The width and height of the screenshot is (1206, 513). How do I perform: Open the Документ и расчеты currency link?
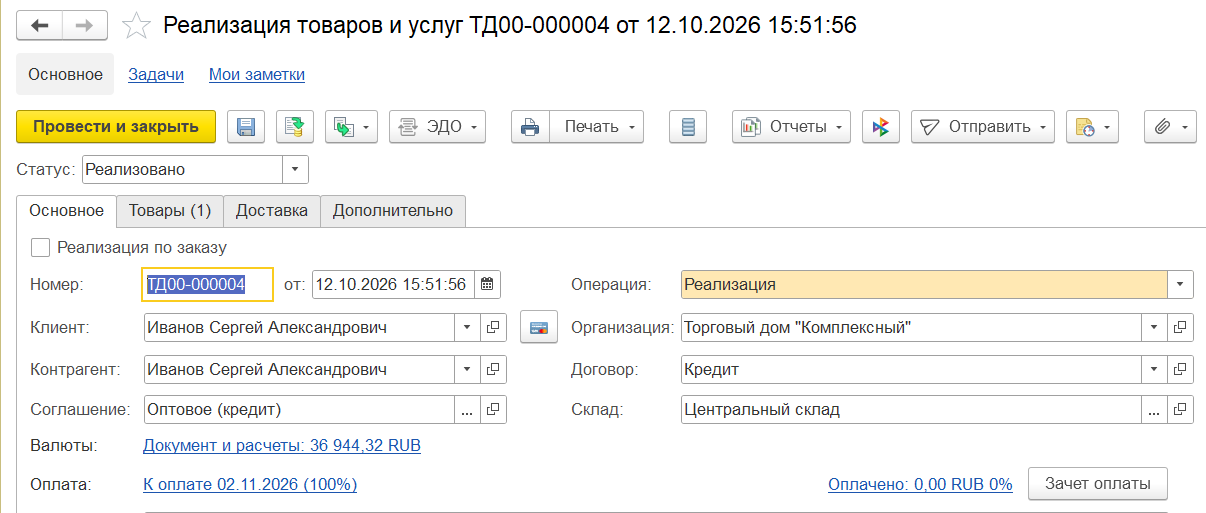coord(282,446)
